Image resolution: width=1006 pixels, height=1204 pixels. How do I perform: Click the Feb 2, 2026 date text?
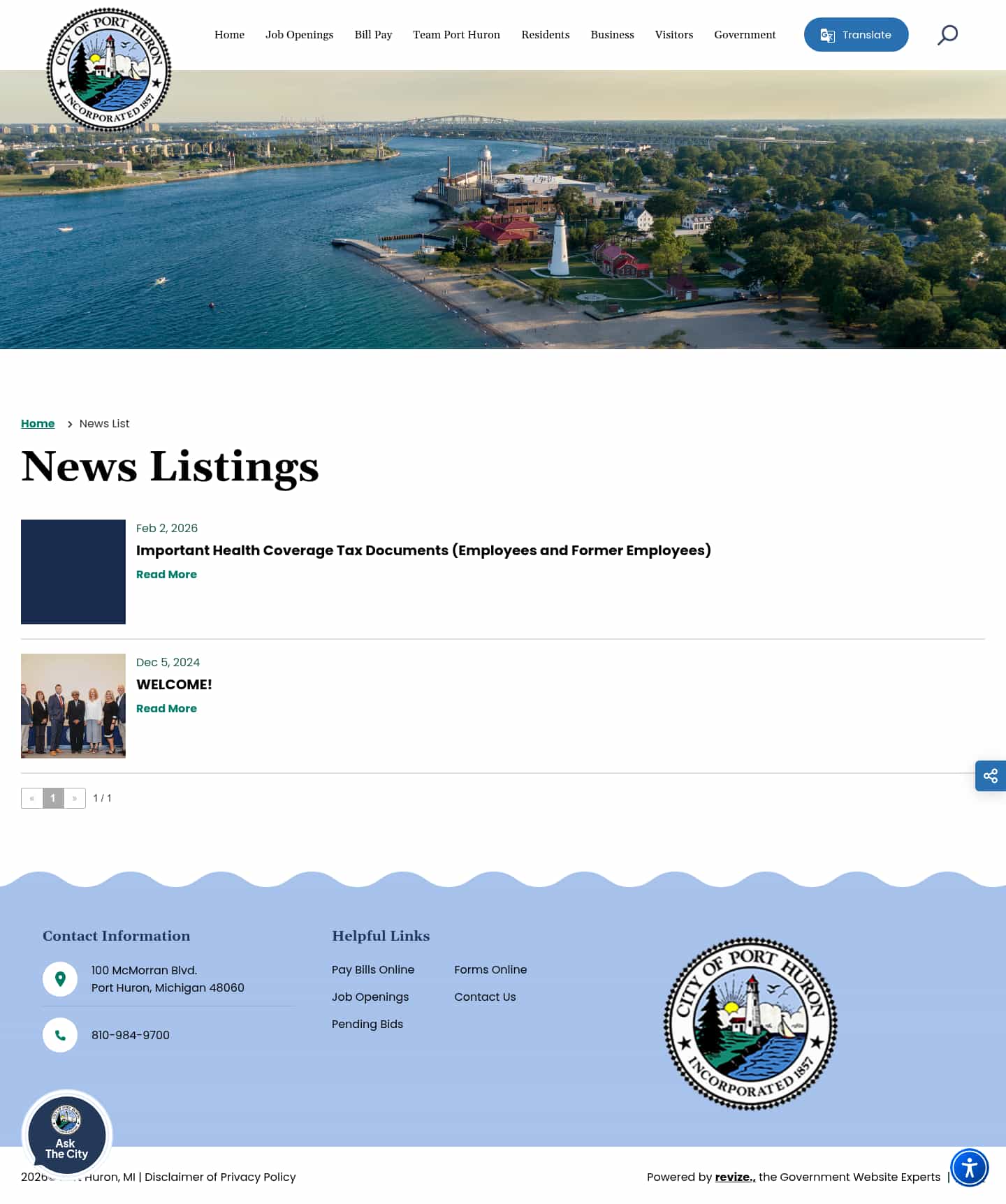pos(167,528)
